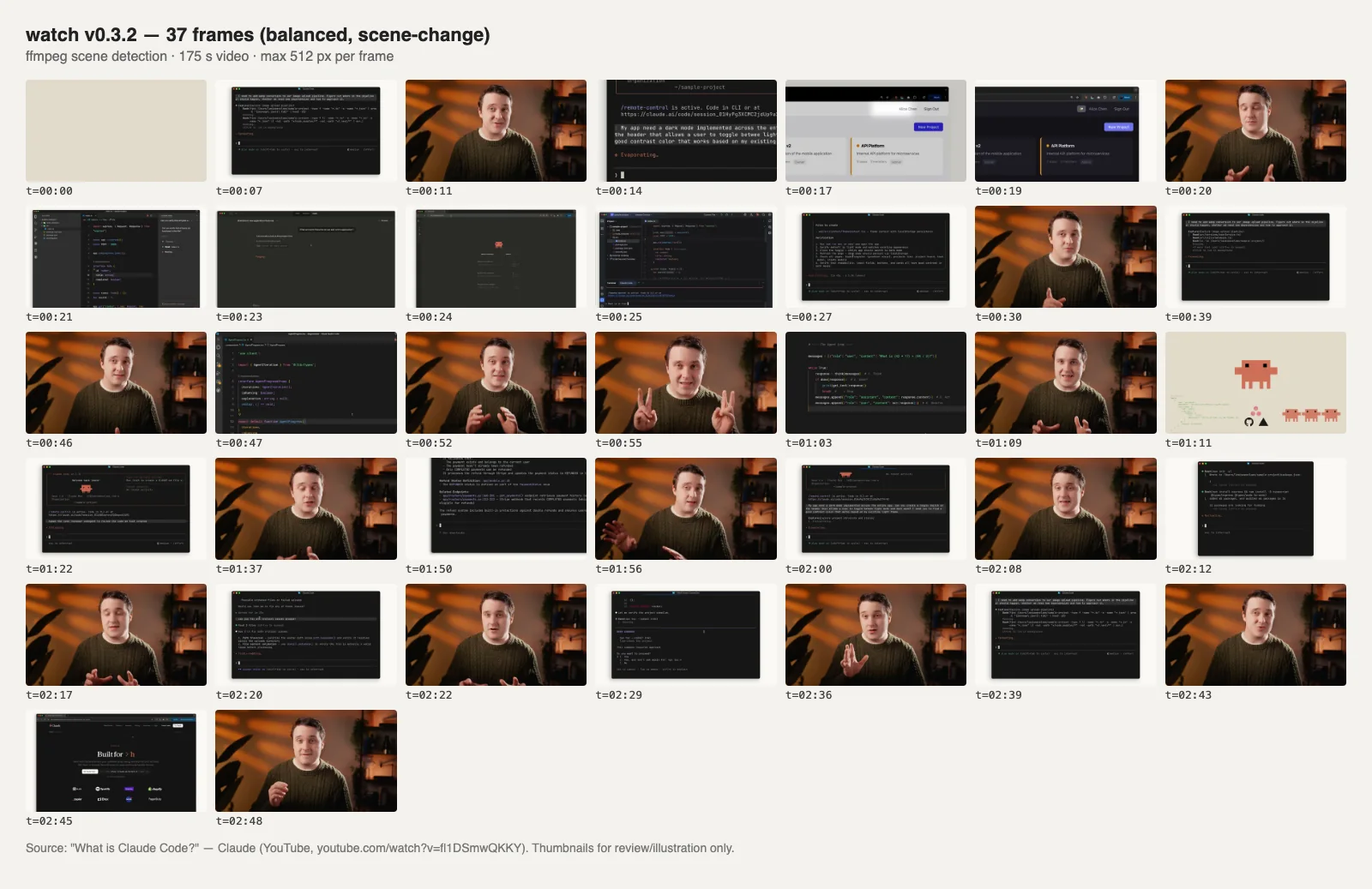Open the thumbnail at t=00:00

point(116,130)
